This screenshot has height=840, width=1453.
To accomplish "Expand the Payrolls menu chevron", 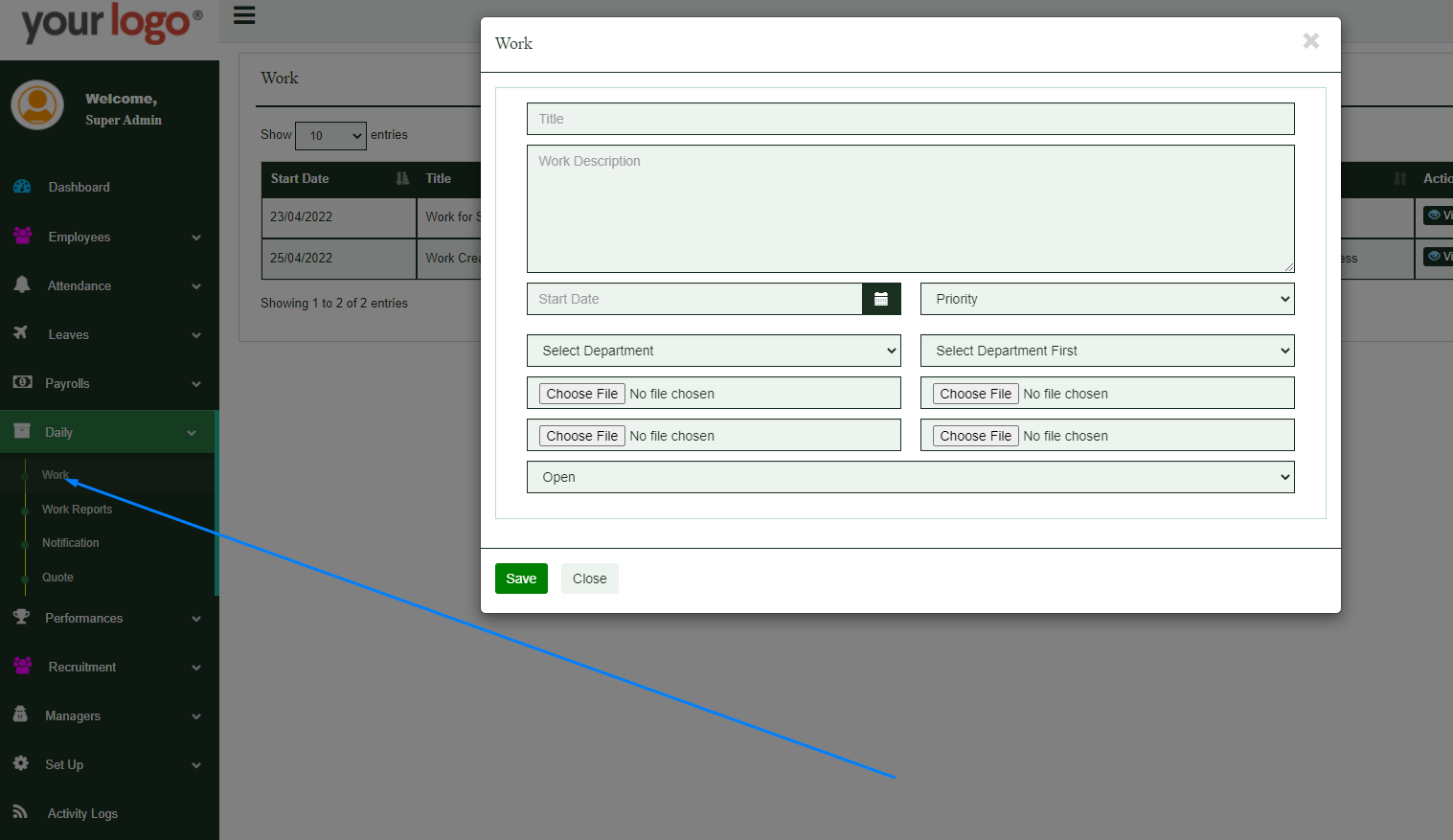I will (196, 384).
